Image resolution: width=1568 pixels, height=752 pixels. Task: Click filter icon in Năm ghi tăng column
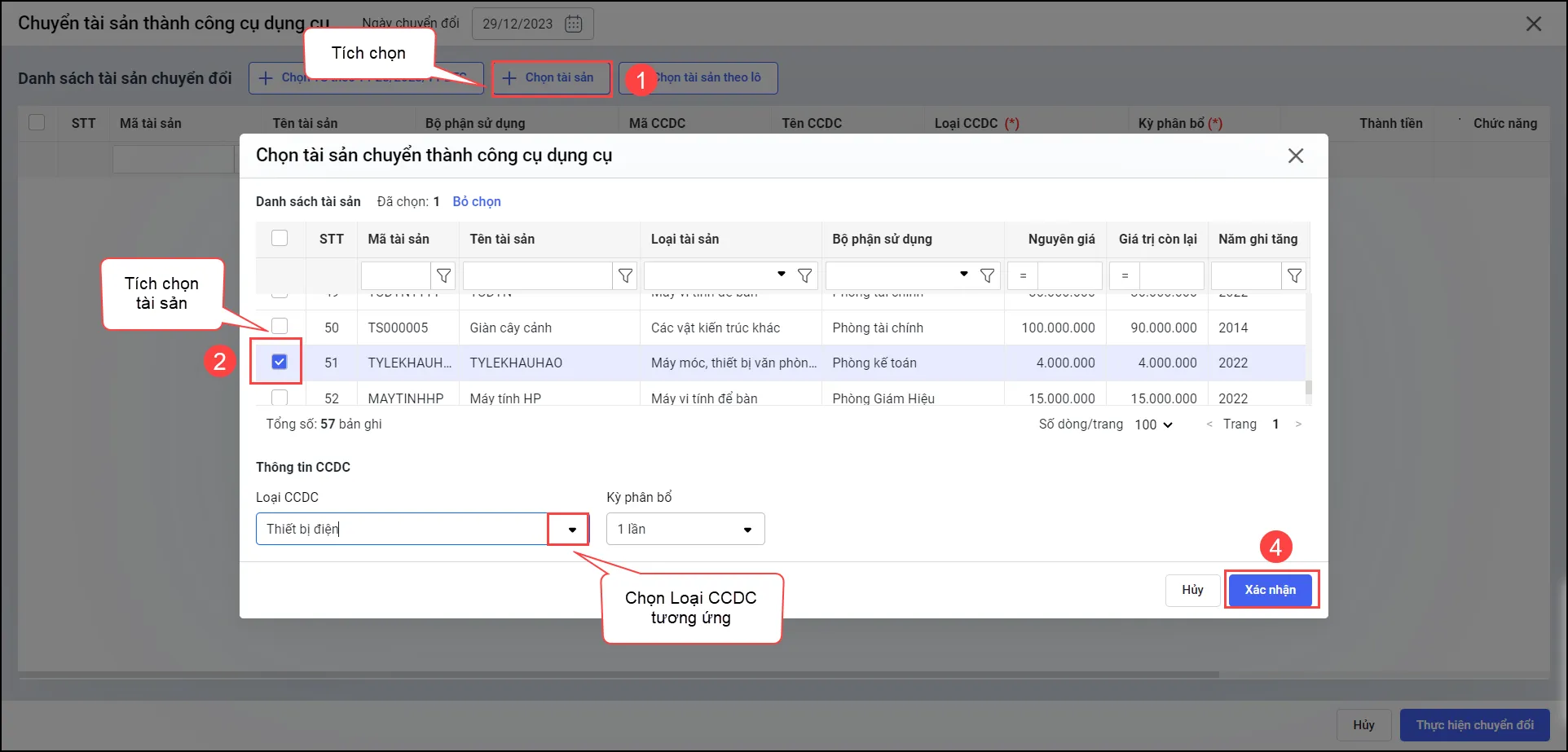(1294, 276)
